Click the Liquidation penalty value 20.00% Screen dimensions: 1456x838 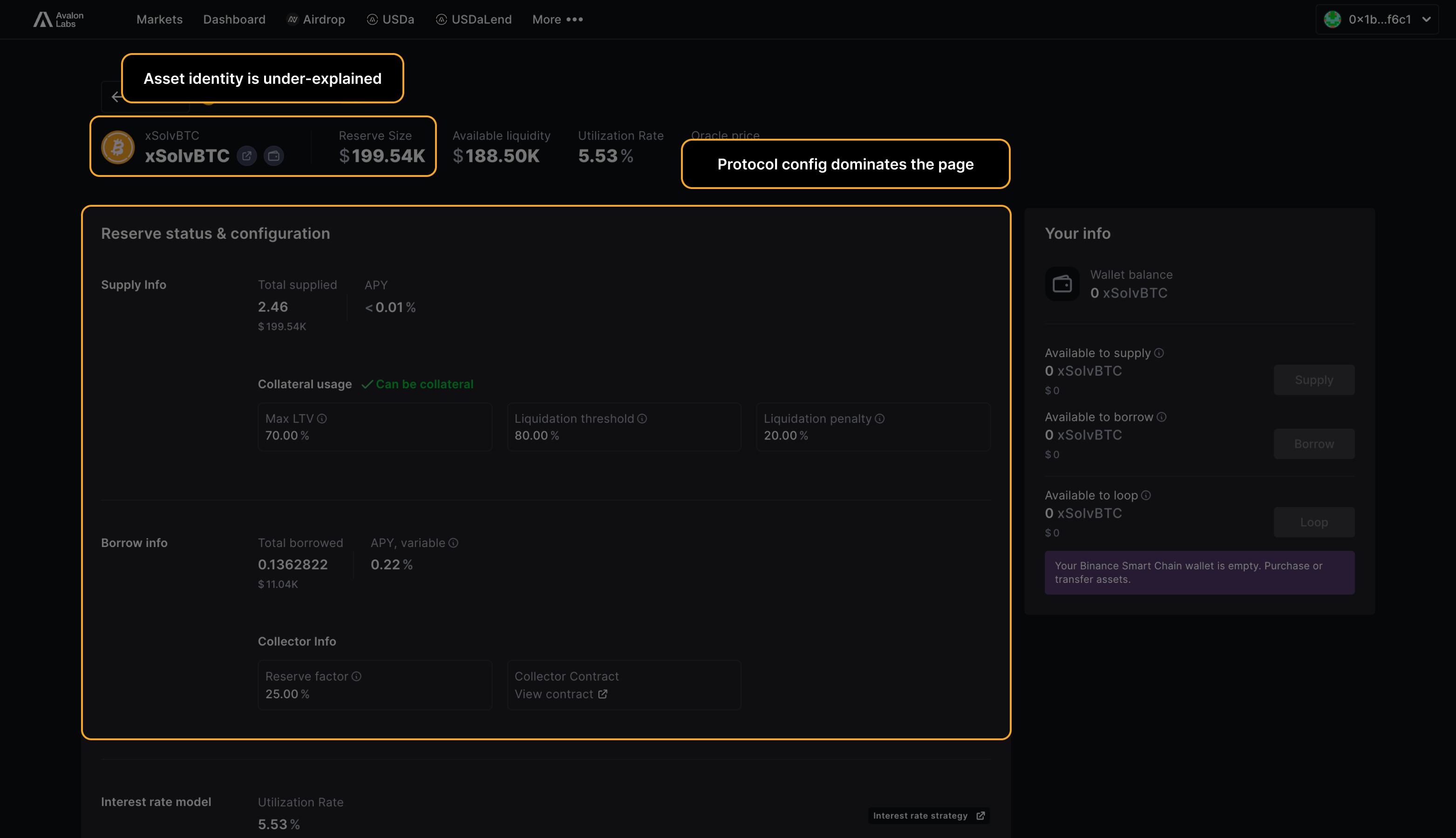coord(786,436)
